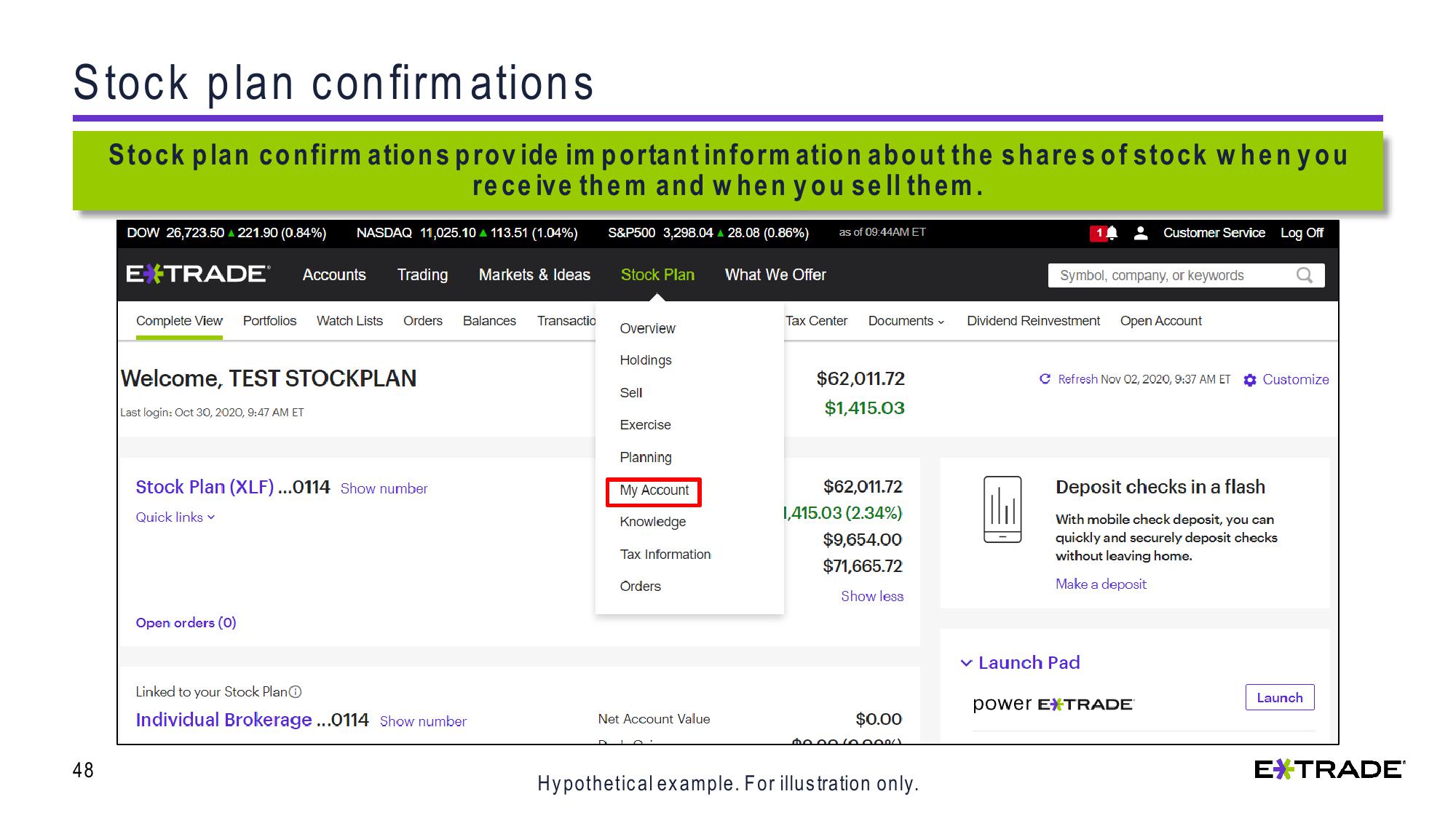Click Show number for Individual Brokerage
Viewport: 1456px width, 818px height.
[423, 721]
